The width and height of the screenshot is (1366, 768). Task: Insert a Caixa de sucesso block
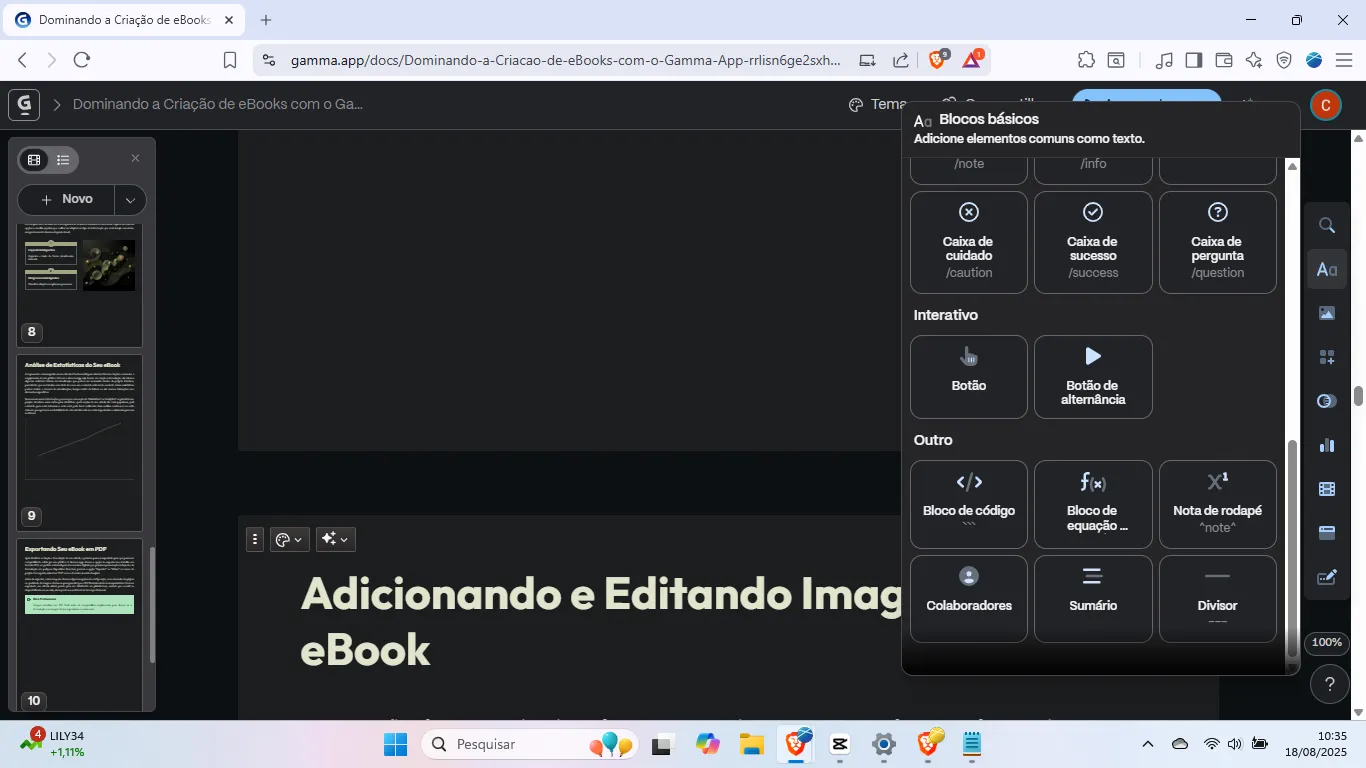[x=1093, y=242]
